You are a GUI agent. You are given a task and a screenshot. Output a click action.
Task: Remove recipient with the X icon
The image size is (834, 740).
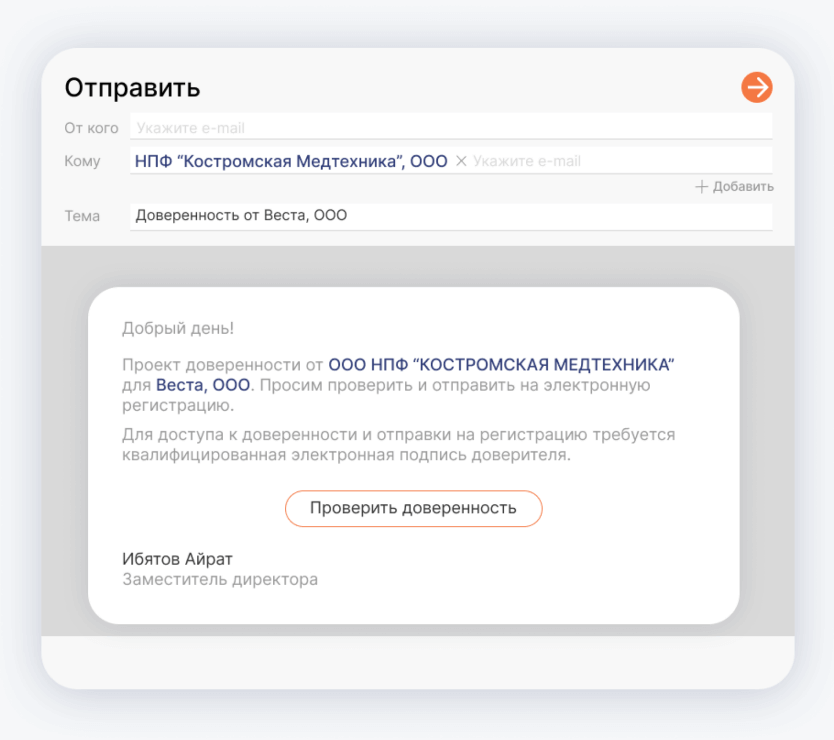[461, 161]
